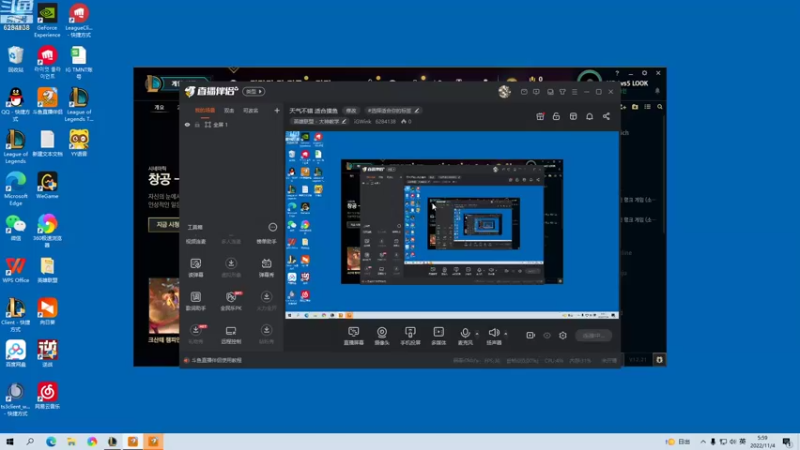Add a camera source (摄像头)
The width and height of the screenshot is (800, 450).
point(382,336)
